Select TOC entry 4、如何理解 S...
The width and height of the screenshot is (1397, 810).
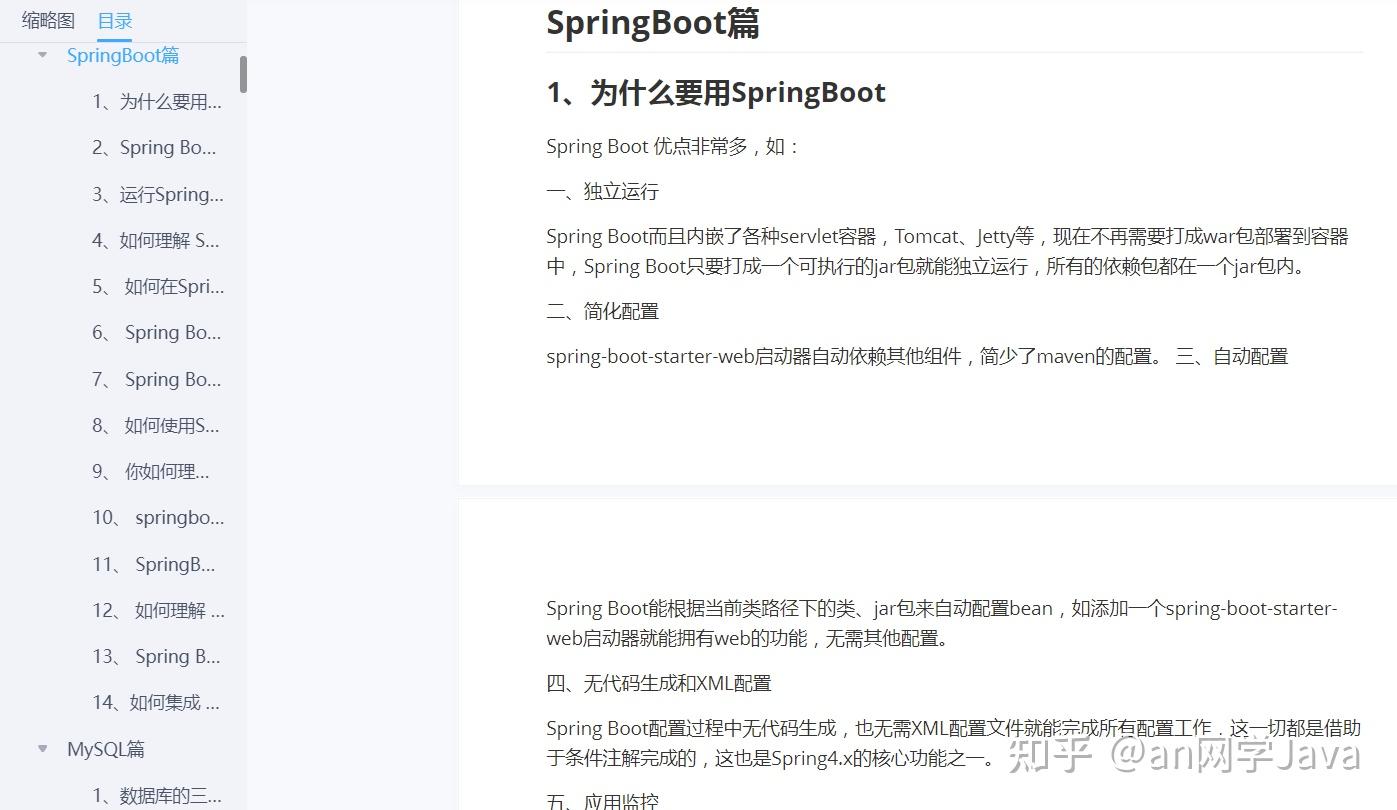coord(158,240)
